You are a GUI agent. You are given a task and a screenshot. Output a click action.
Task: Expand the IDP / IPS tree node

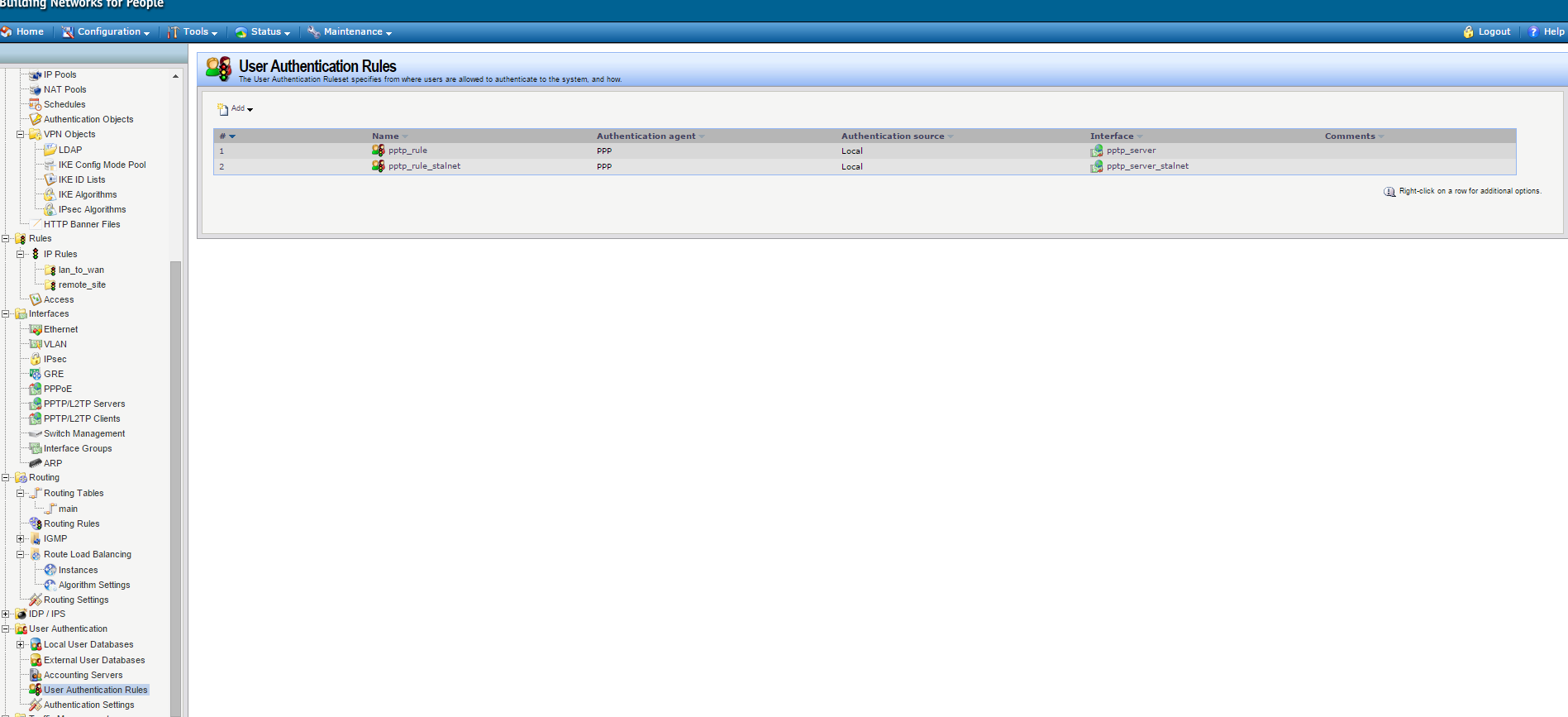[6, 614]
